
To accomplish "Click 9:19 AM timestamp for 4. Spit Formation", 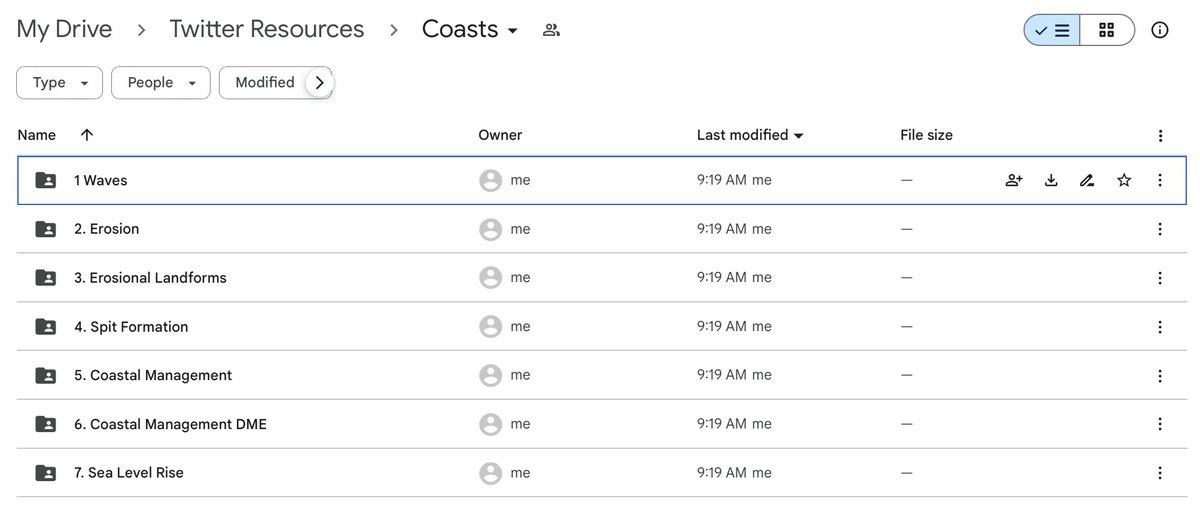I will point(722,327).
